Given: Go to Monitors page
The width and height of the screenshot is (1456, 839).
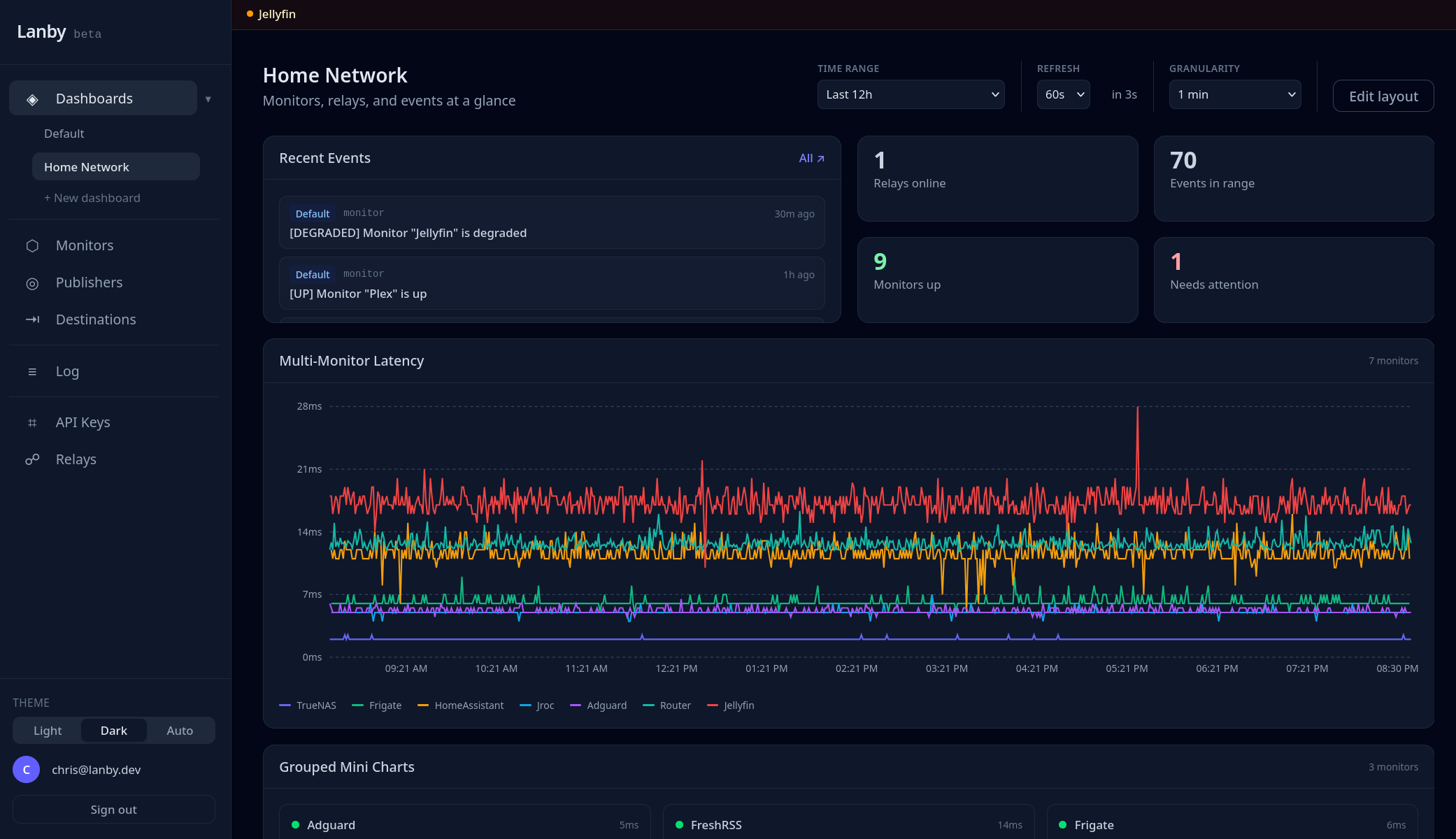Looking at the screenshot, I should tap(114, 245).
